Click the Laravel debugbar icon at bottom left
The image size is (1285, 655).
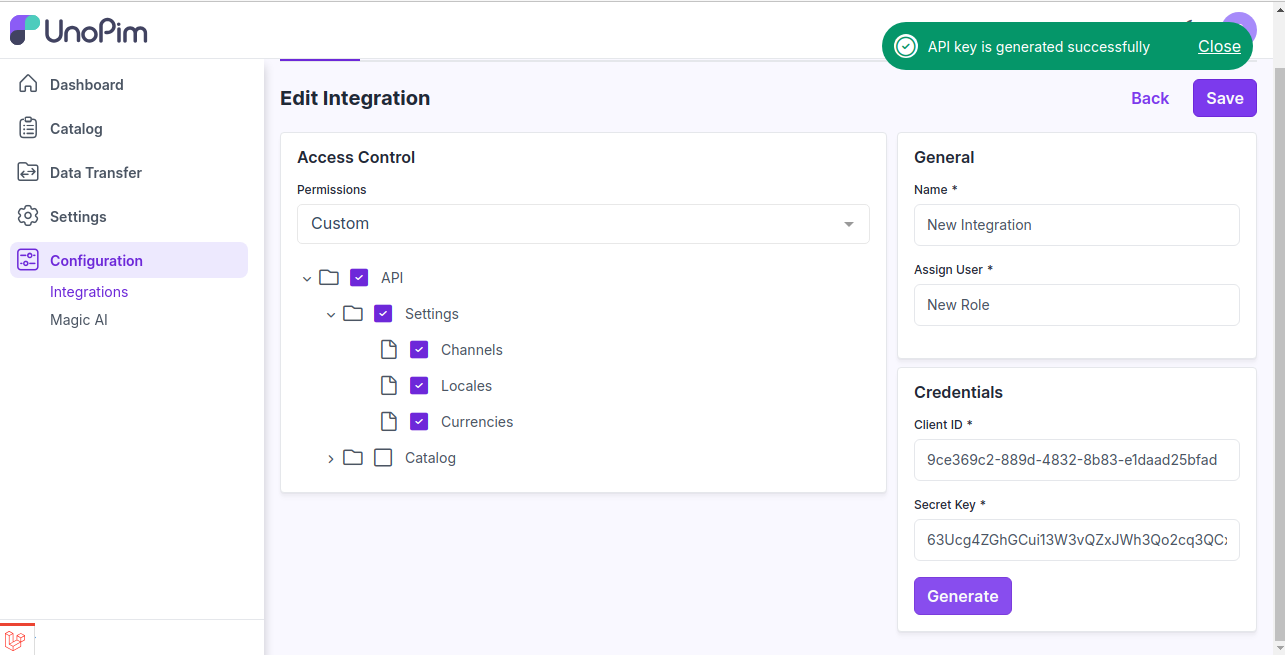(16, 640)
